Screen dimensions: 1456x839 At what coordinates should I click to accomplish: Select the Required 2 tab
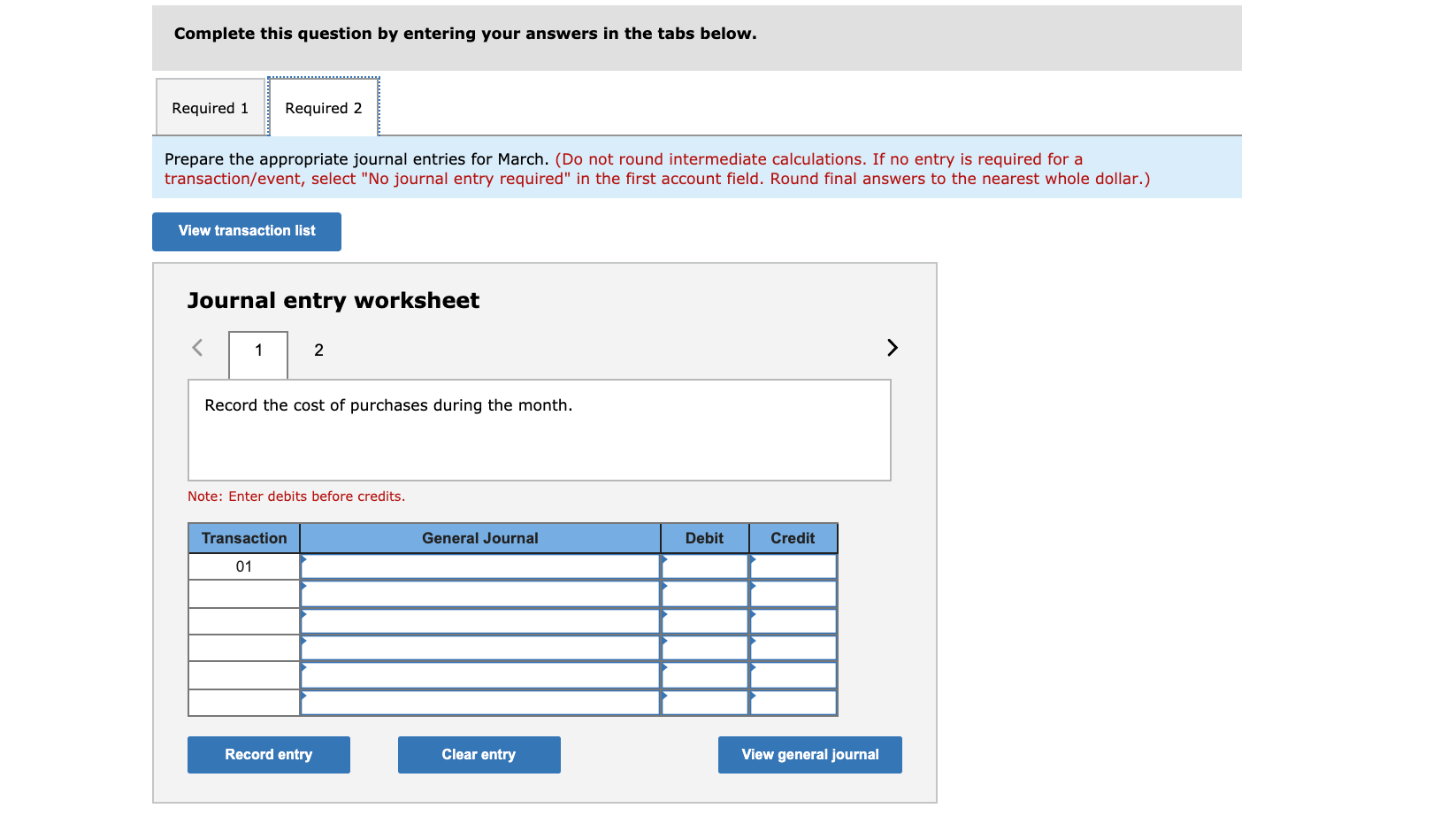(324, 107)
